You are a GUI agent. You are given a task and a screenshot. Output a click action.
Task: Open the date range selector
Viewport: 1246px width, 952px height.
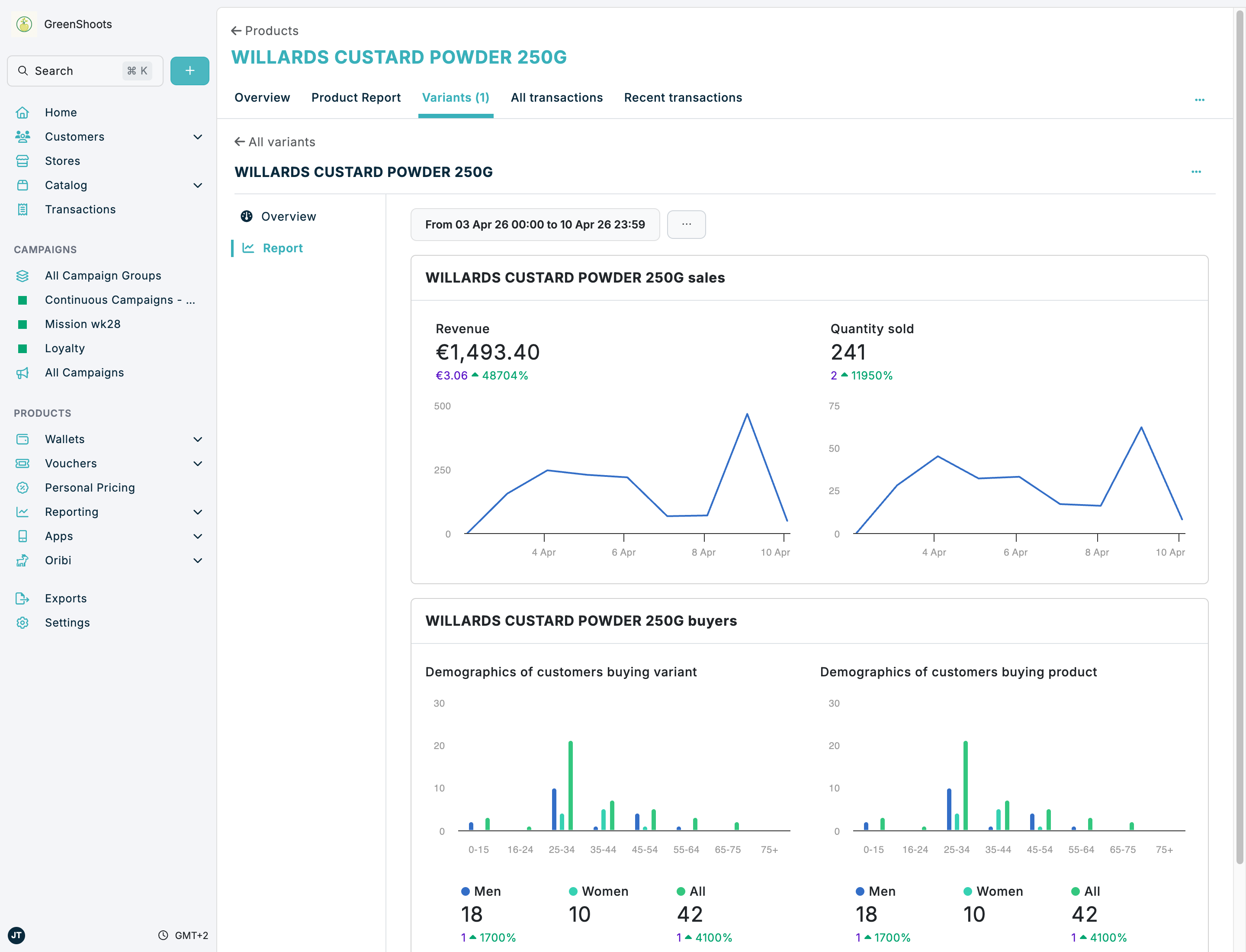point(534,225)
